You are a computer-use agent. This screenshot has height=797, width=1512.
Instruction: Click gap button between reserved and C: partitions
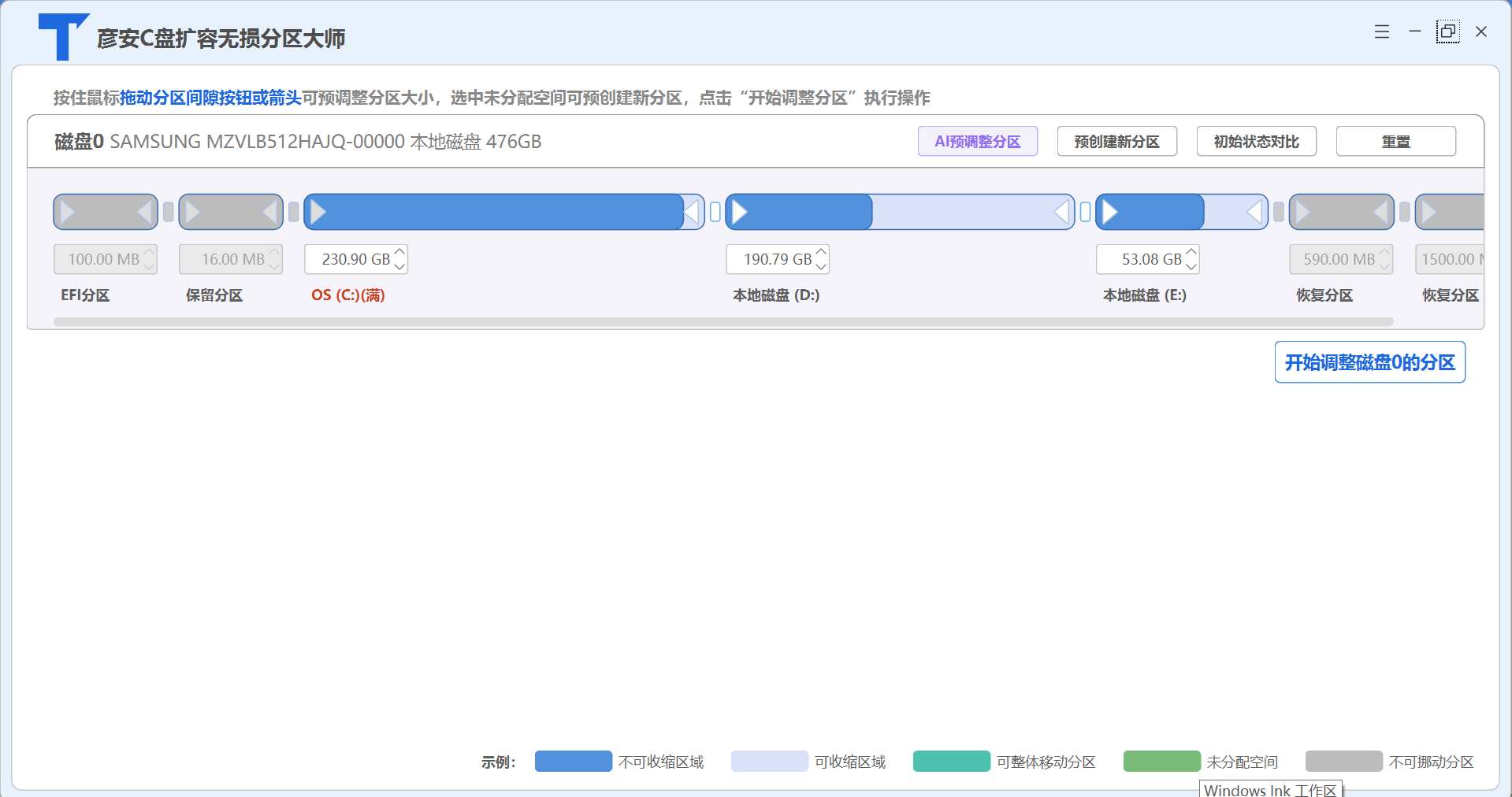coord(294,212)
